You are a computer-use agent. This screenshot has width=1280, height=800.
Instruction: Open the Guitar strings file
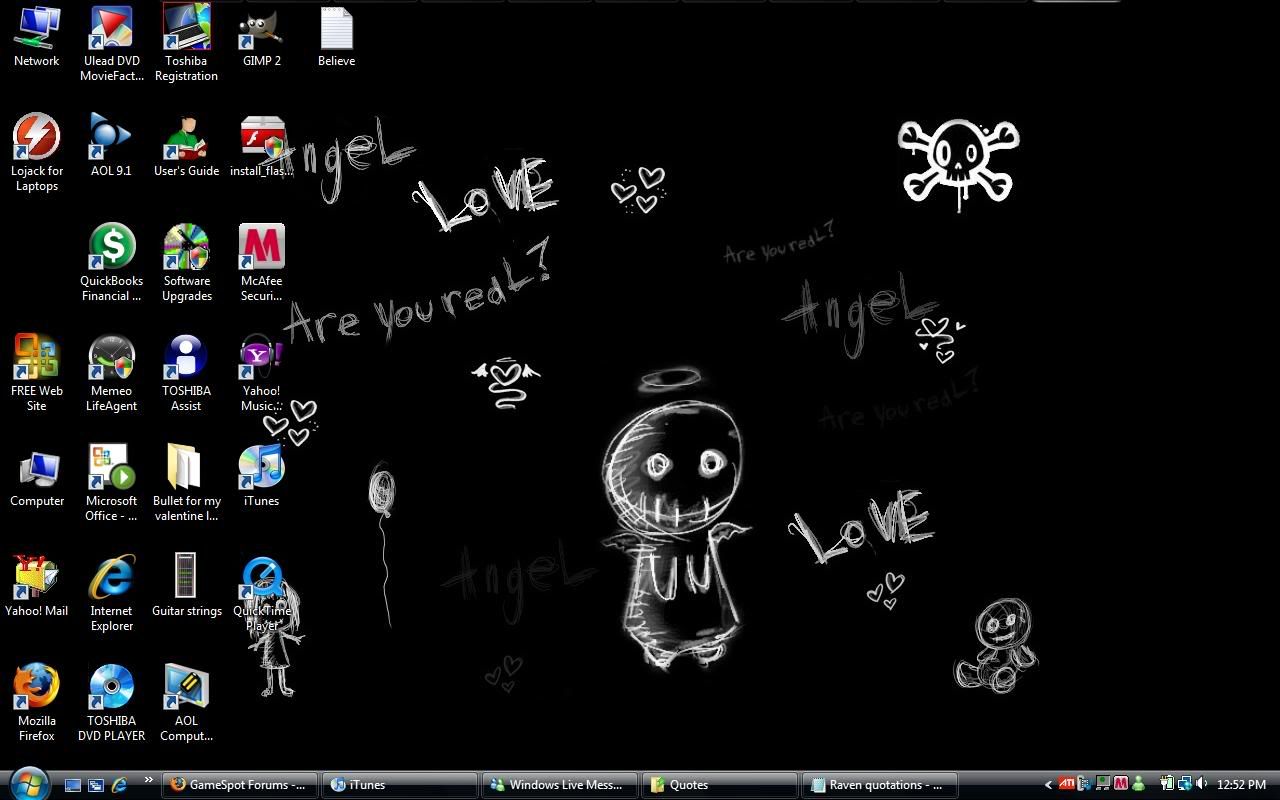point(187,585)
